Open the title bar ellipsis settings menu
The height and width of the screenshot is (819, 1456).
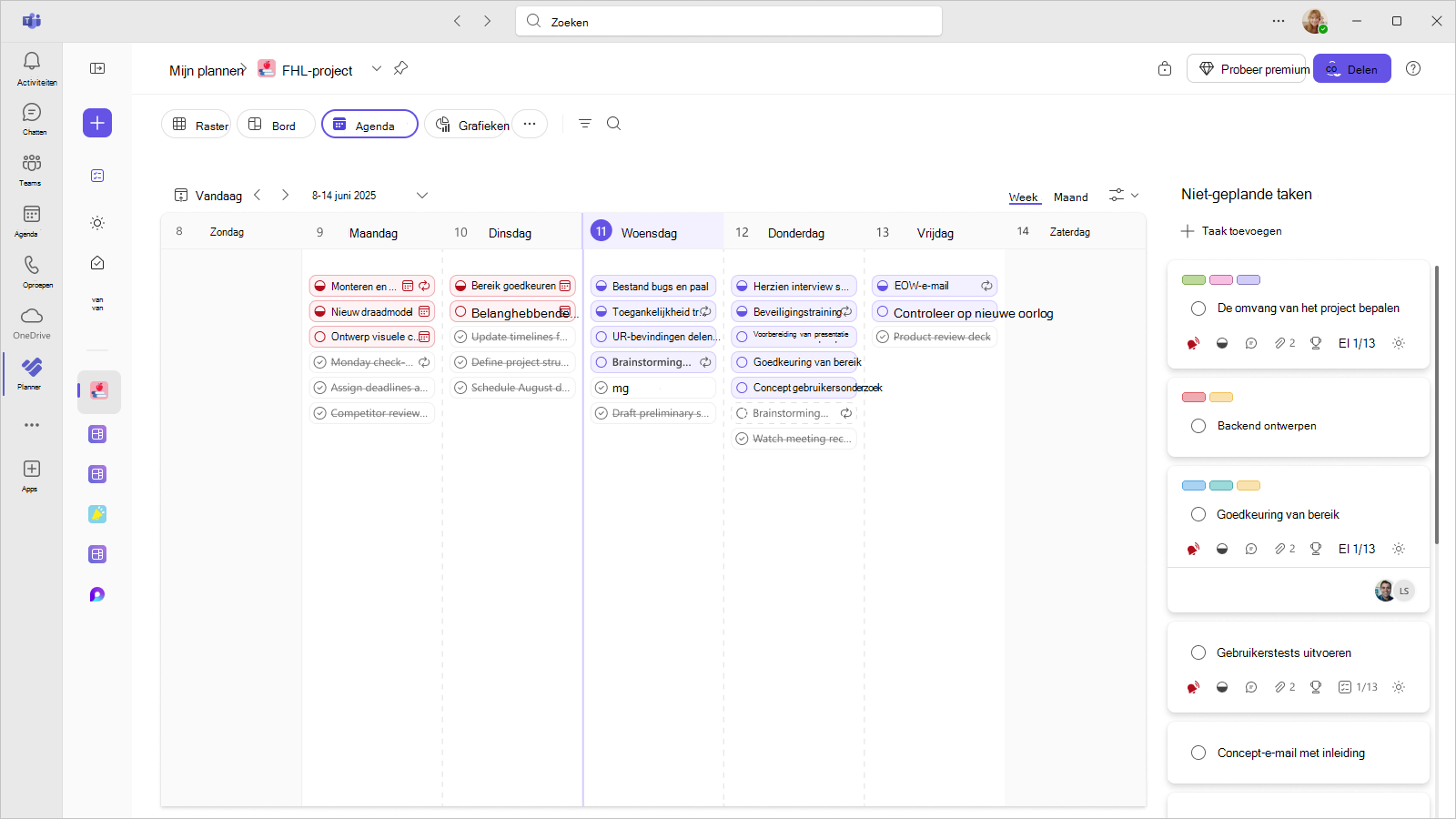click(1279, 21)
